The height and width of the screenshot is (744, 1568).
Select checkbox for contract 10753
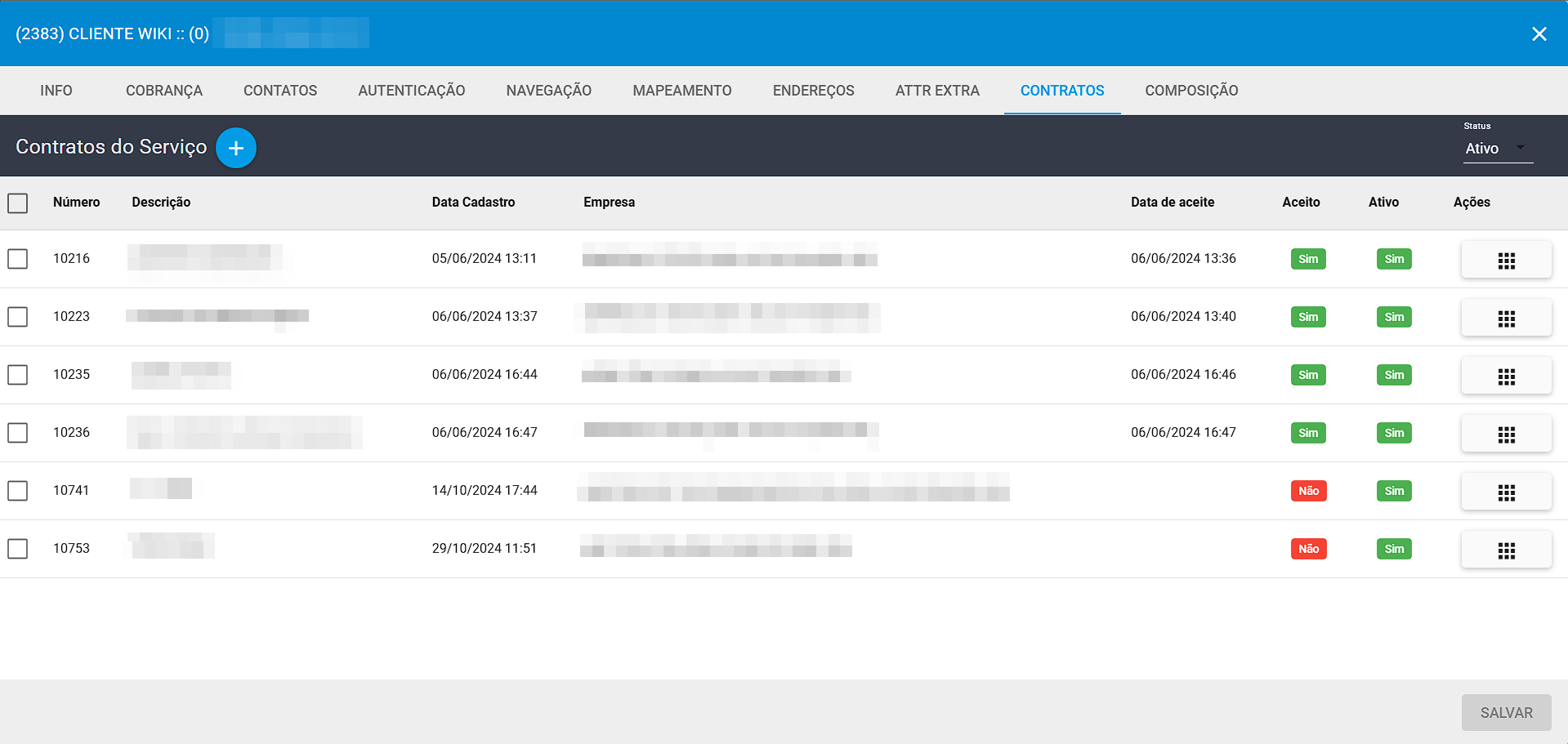point(18,549)
